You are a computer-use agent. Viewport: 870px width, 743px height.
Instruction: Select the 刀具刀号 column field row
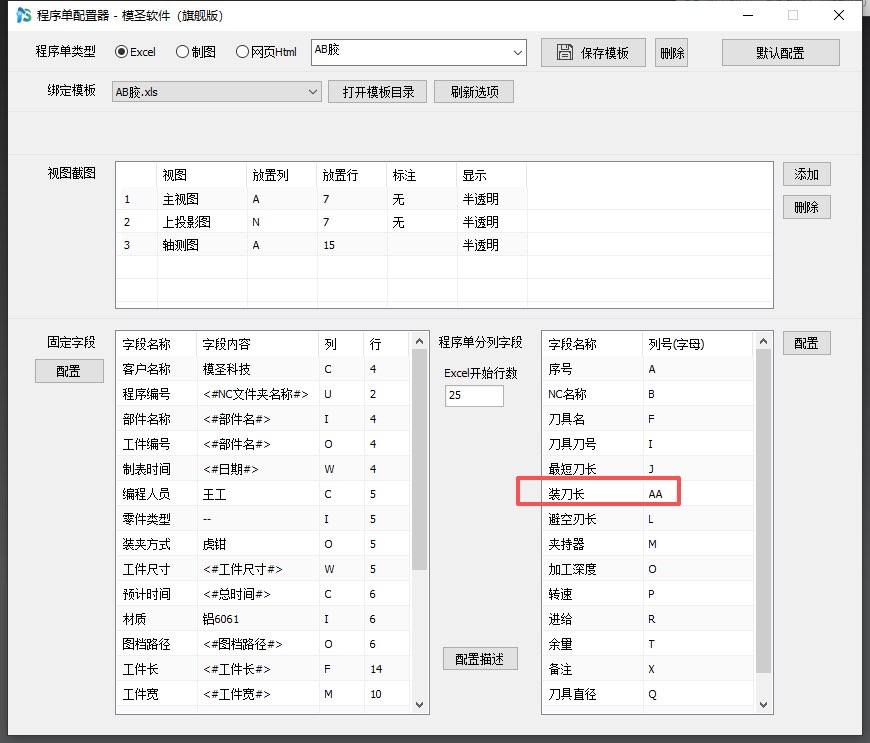point(649,444)
